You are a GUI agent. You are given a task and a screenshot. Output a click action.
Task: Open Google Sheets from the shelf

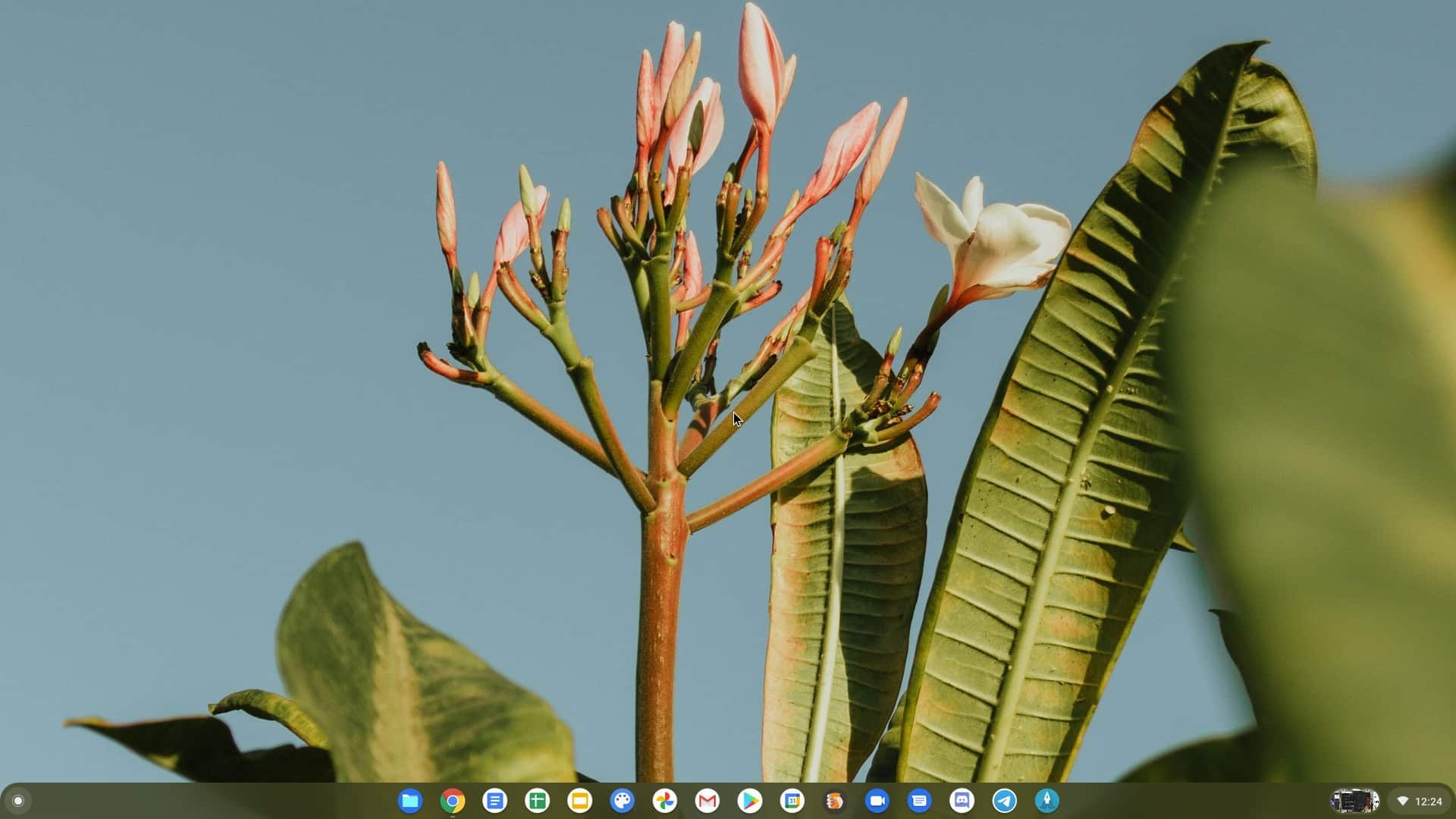coord(538,801)
